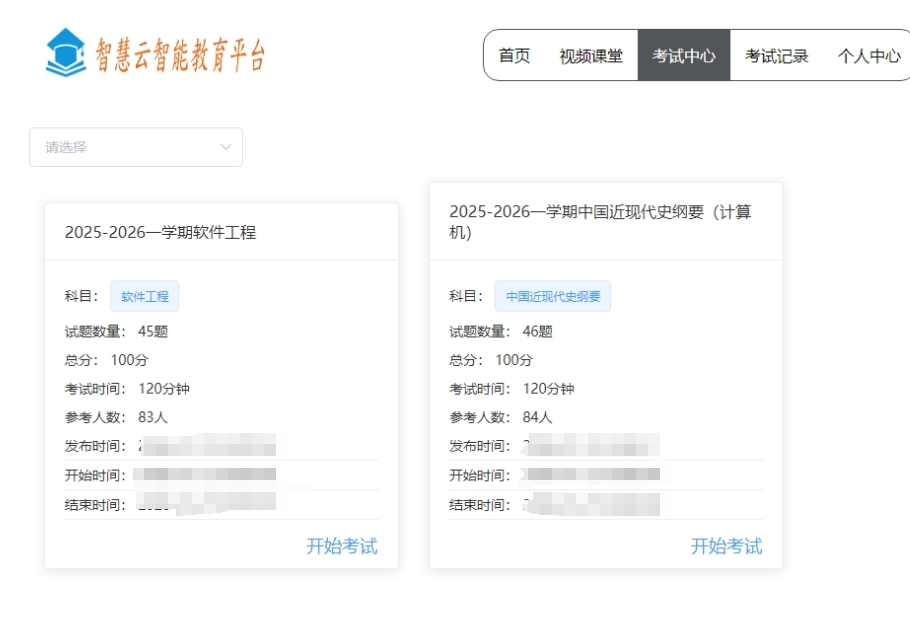Click 100分 total score in 史纲要 card
The image size is (910, 617).
(514, 360)
